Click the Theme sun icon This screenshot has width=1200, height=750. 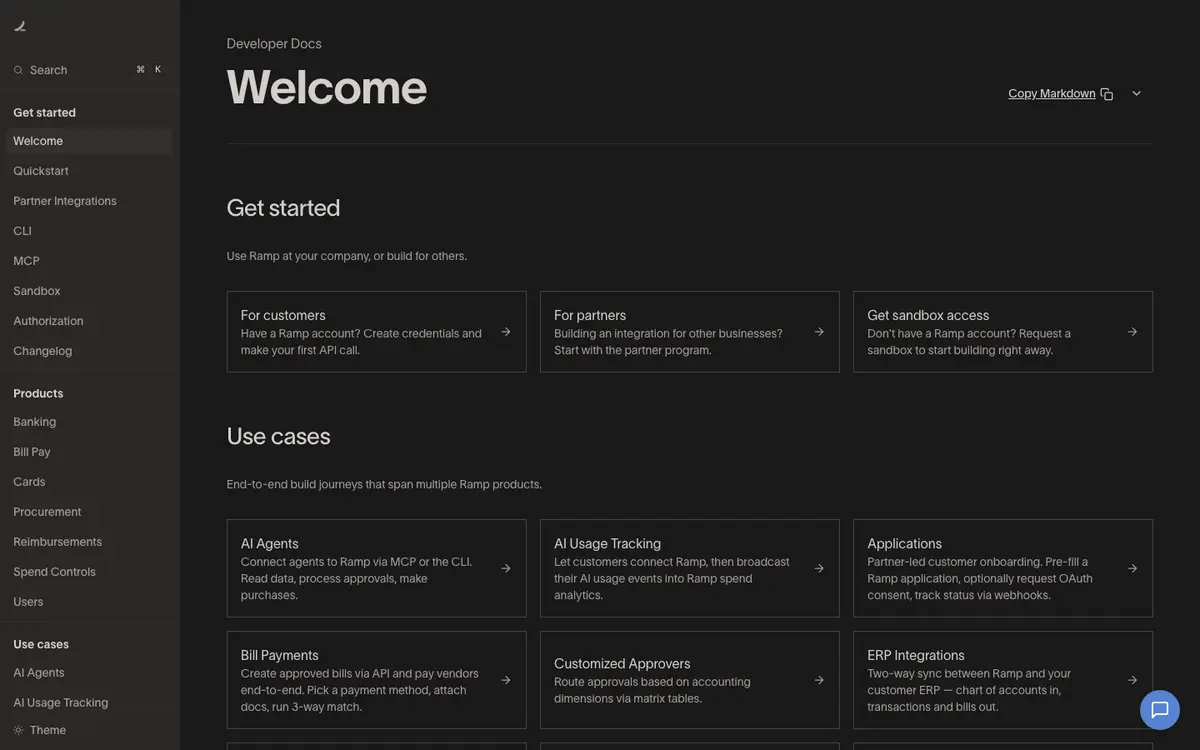(x=18, y=730)
